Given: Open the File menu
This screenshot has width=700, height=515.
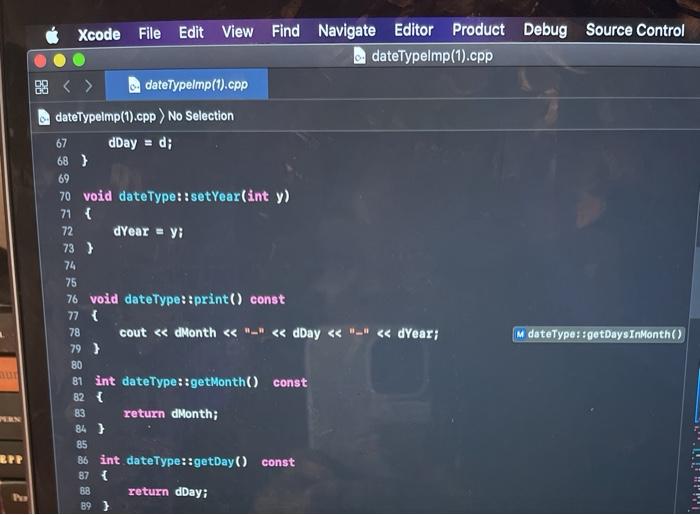Looking at the screenshot, I should 150,33.
